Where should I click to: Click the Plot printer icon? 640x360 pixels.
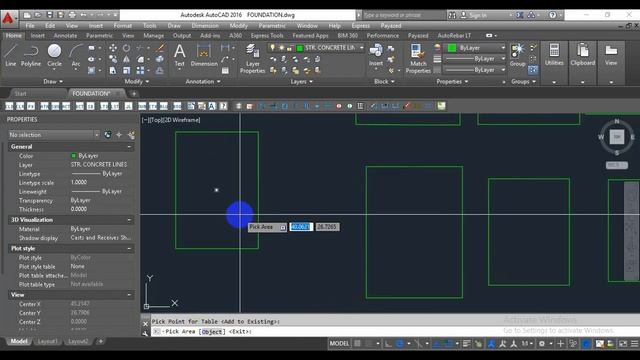[x=72, y=15]
